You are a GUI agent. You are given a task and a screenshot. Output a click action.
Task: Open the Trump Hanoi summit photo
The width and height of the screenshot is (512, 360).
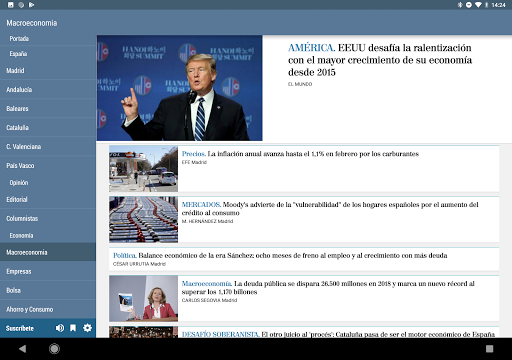[180, 88]
